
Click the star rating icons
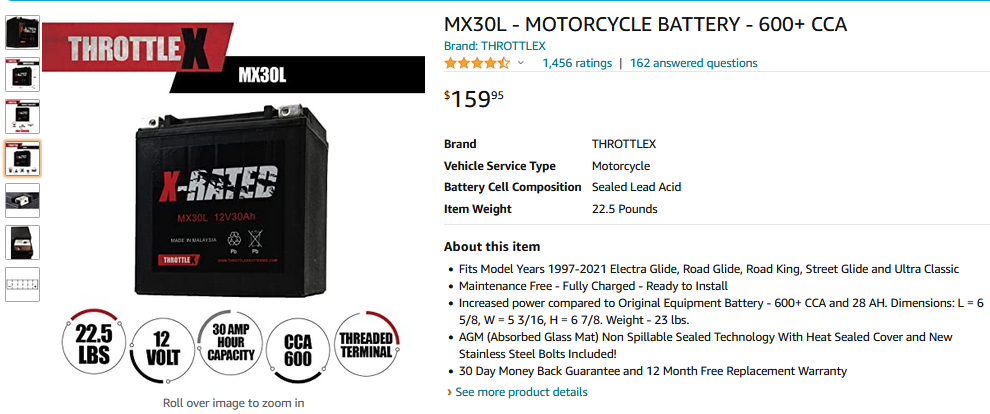[x=477, y=63]
